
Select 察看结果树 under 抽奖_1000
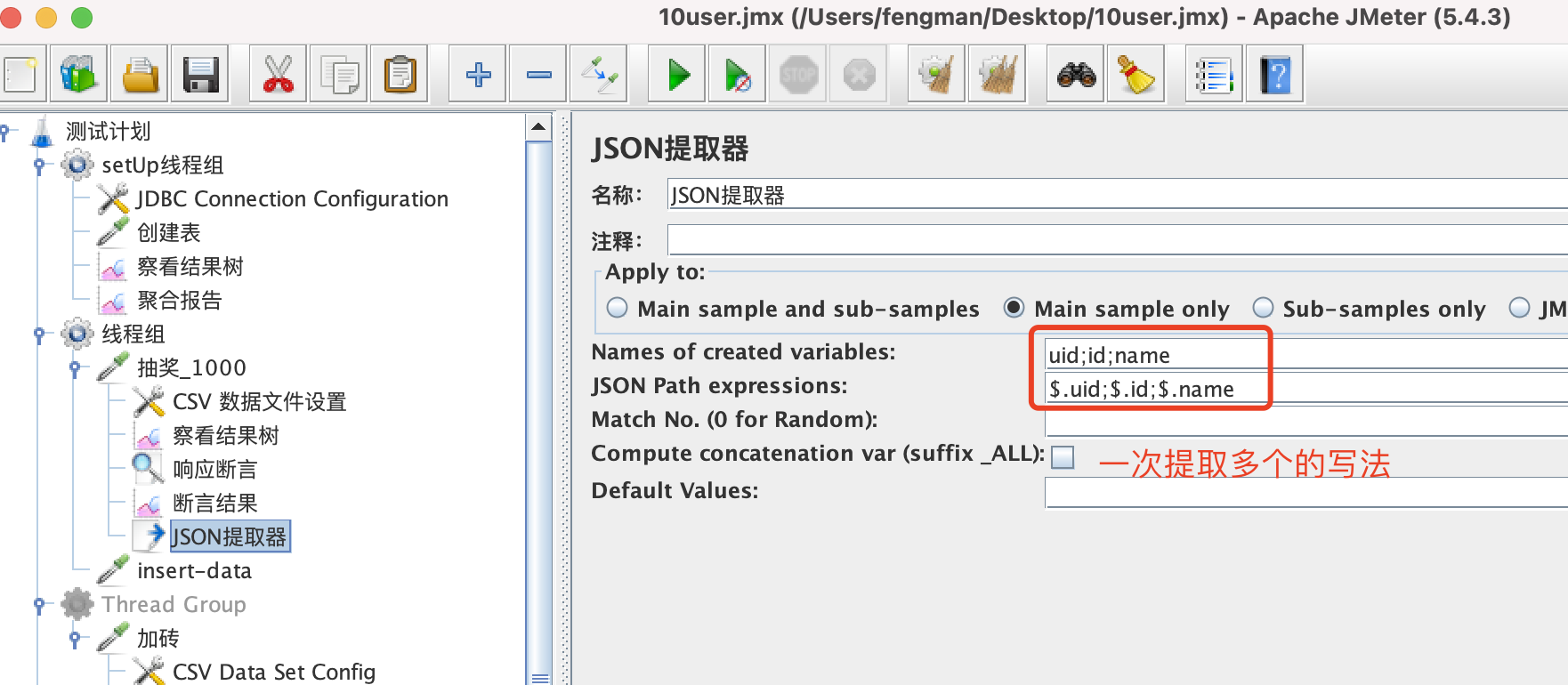(225, 436)
